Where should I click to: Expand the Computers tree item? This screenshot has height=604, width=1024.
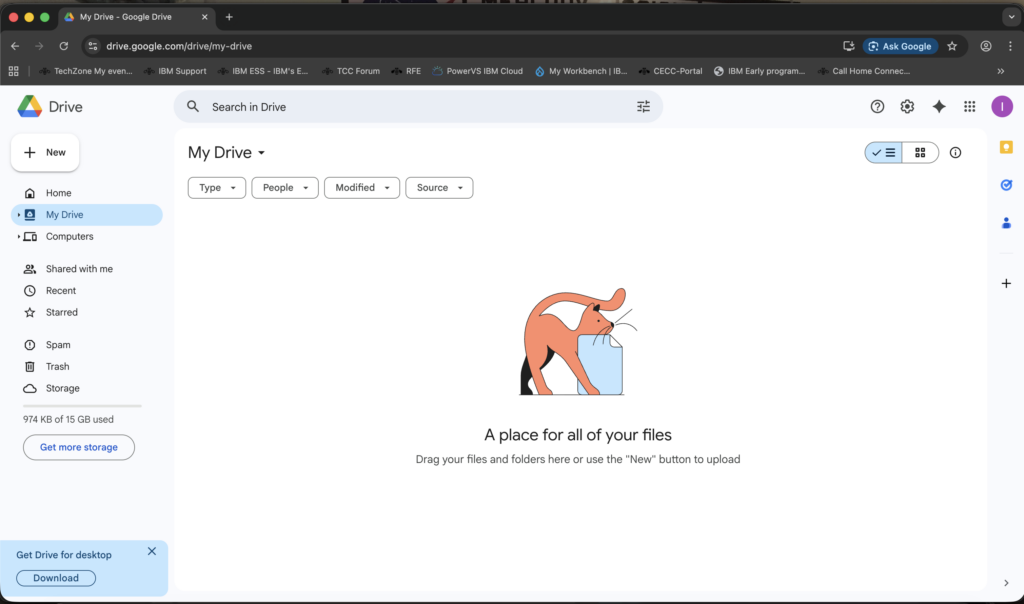pos(19,237)
